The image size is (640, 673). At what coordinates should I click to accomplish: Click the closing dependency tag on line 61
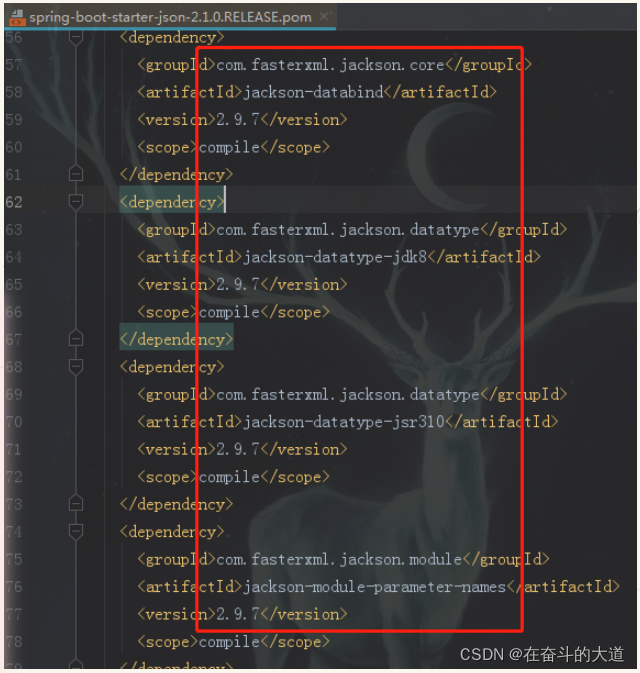(176, 175)
